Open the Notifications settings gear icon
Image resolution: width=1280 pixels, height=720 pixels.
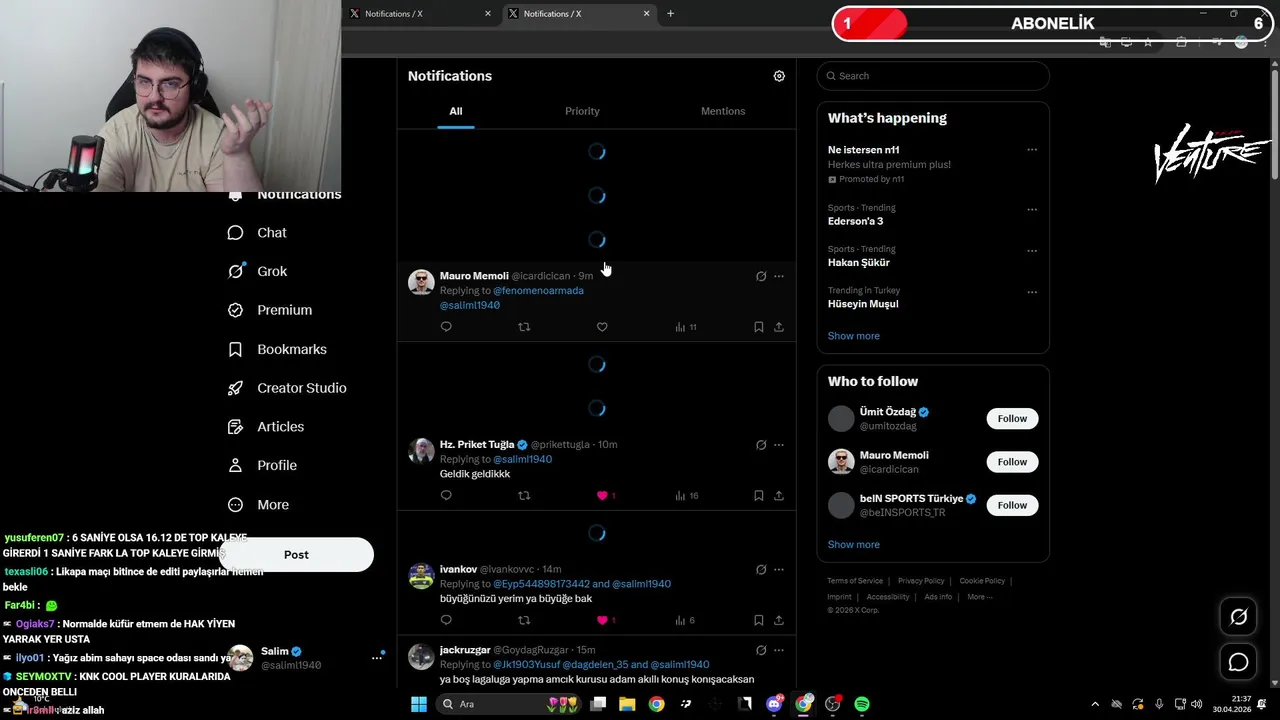click(x=779, y=76)
